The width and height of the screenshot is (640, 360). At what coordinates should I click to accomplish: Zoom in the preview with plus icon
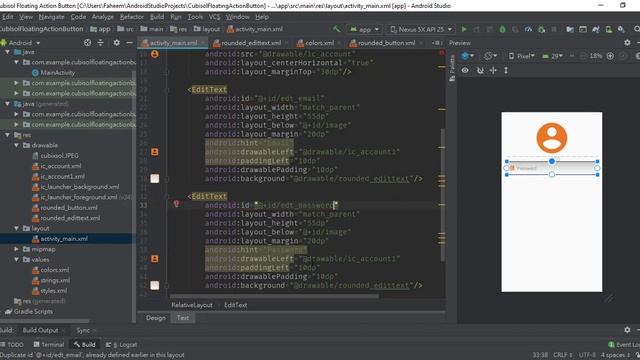[x=610, y=56]
